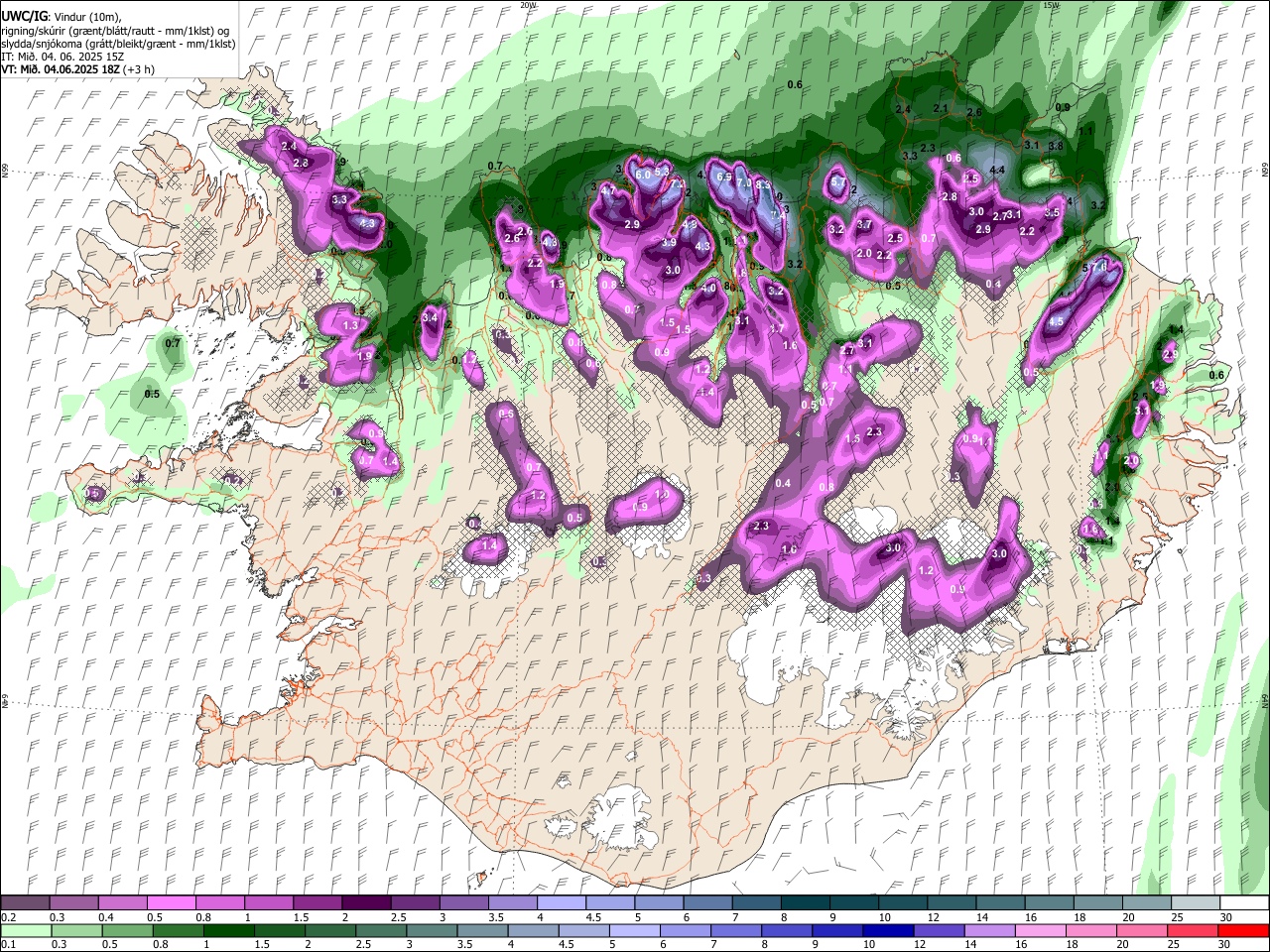Click the 20 grey swatch in snow scale

1147,903
